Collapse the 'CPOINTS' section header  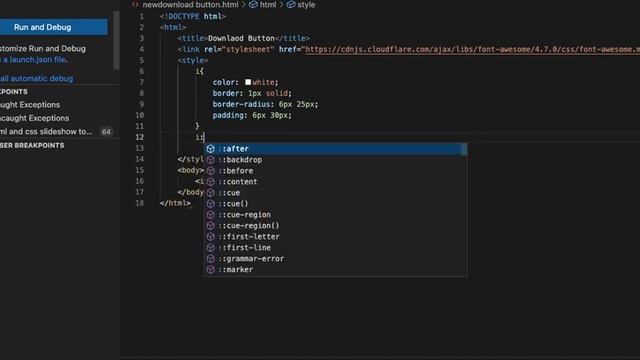pyautogui.click(x=14, y=92)
